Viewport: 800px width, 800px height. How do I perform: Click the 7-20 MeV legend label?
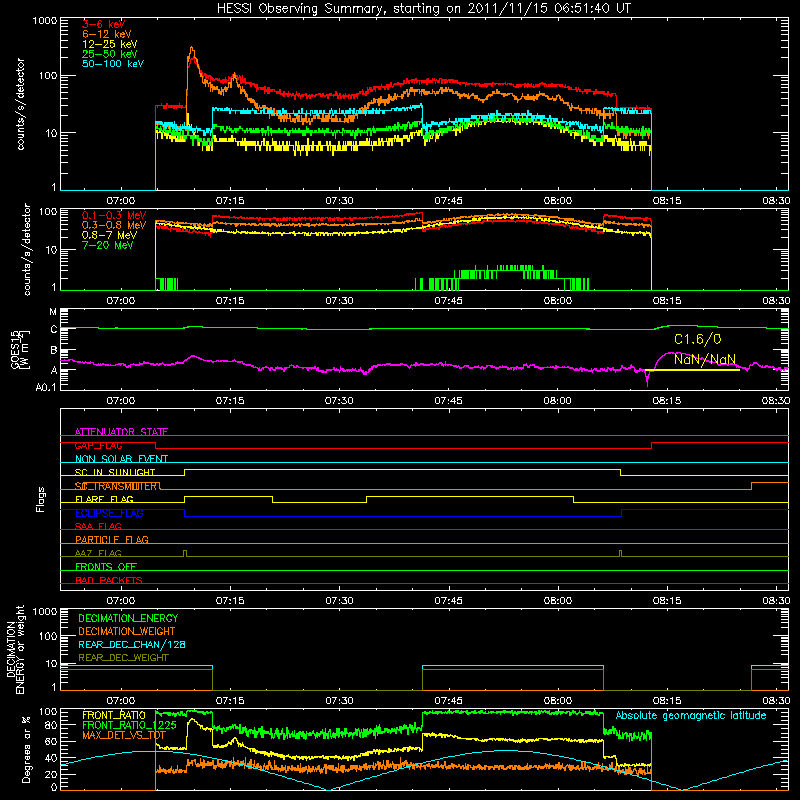[108, 245]
